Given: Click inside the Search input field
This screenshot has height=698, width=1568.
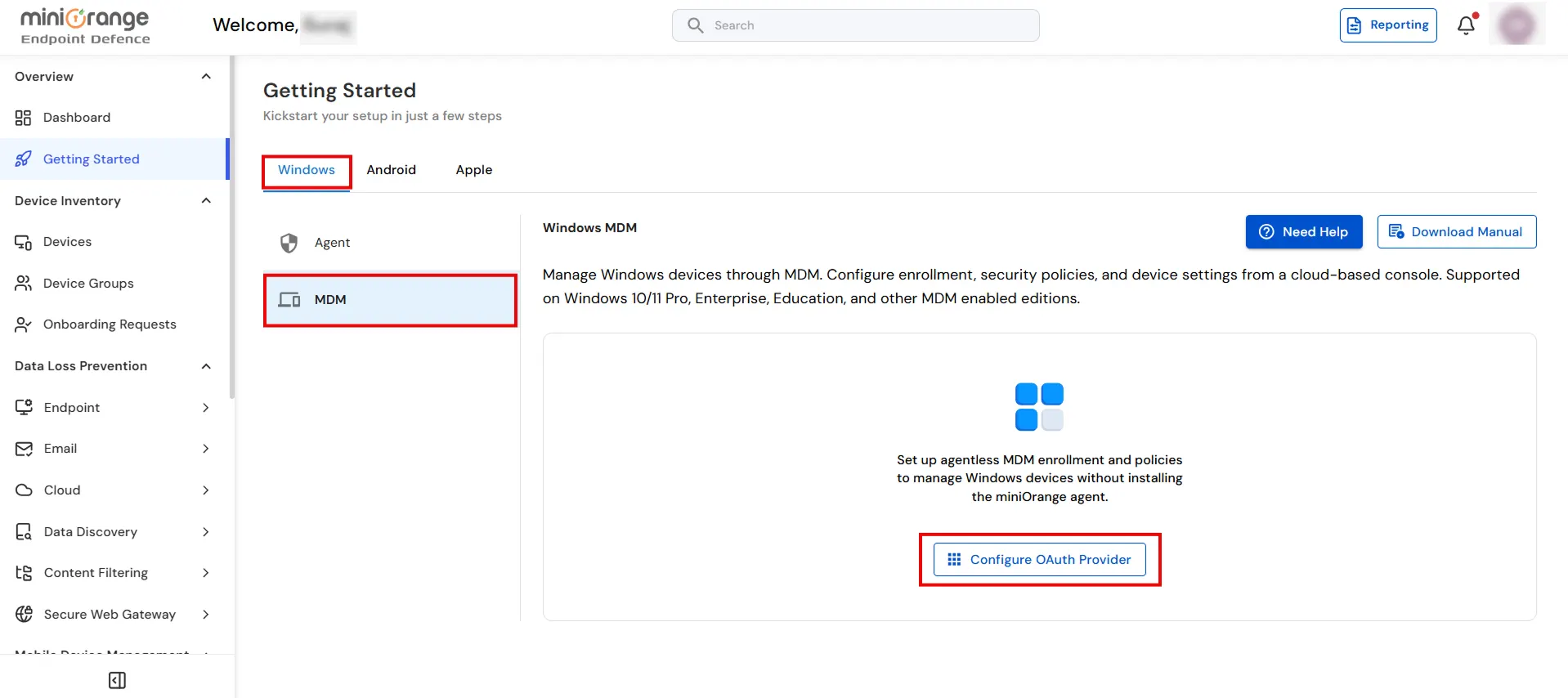Looking at the screenshot, I should pyautogui.click(x=856, y=25).
